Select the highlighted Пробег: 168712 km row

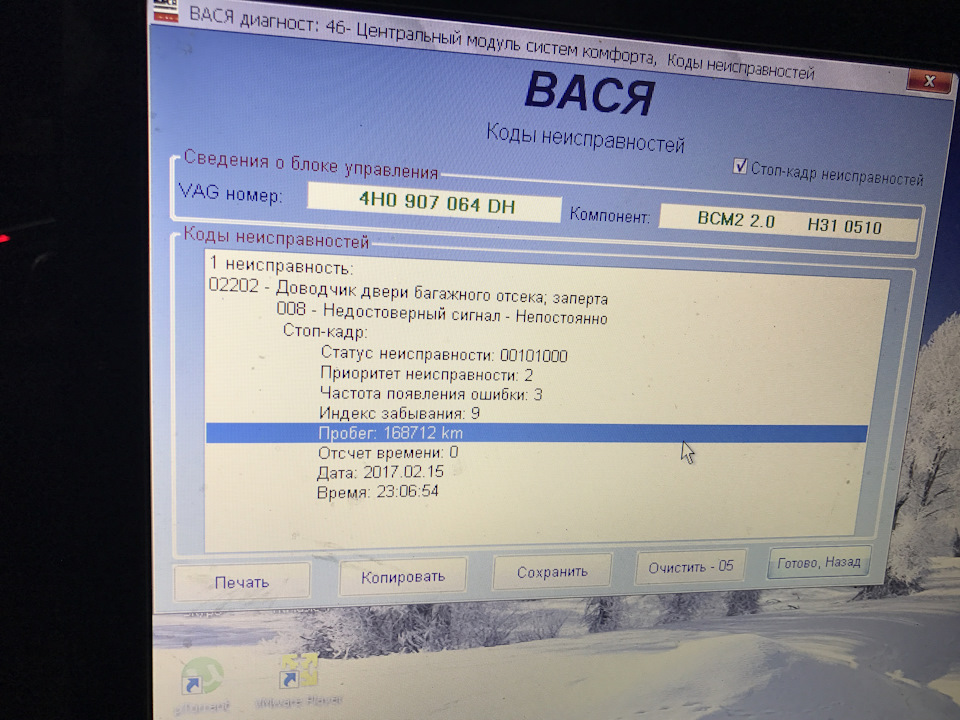click(x=536, y=433)
